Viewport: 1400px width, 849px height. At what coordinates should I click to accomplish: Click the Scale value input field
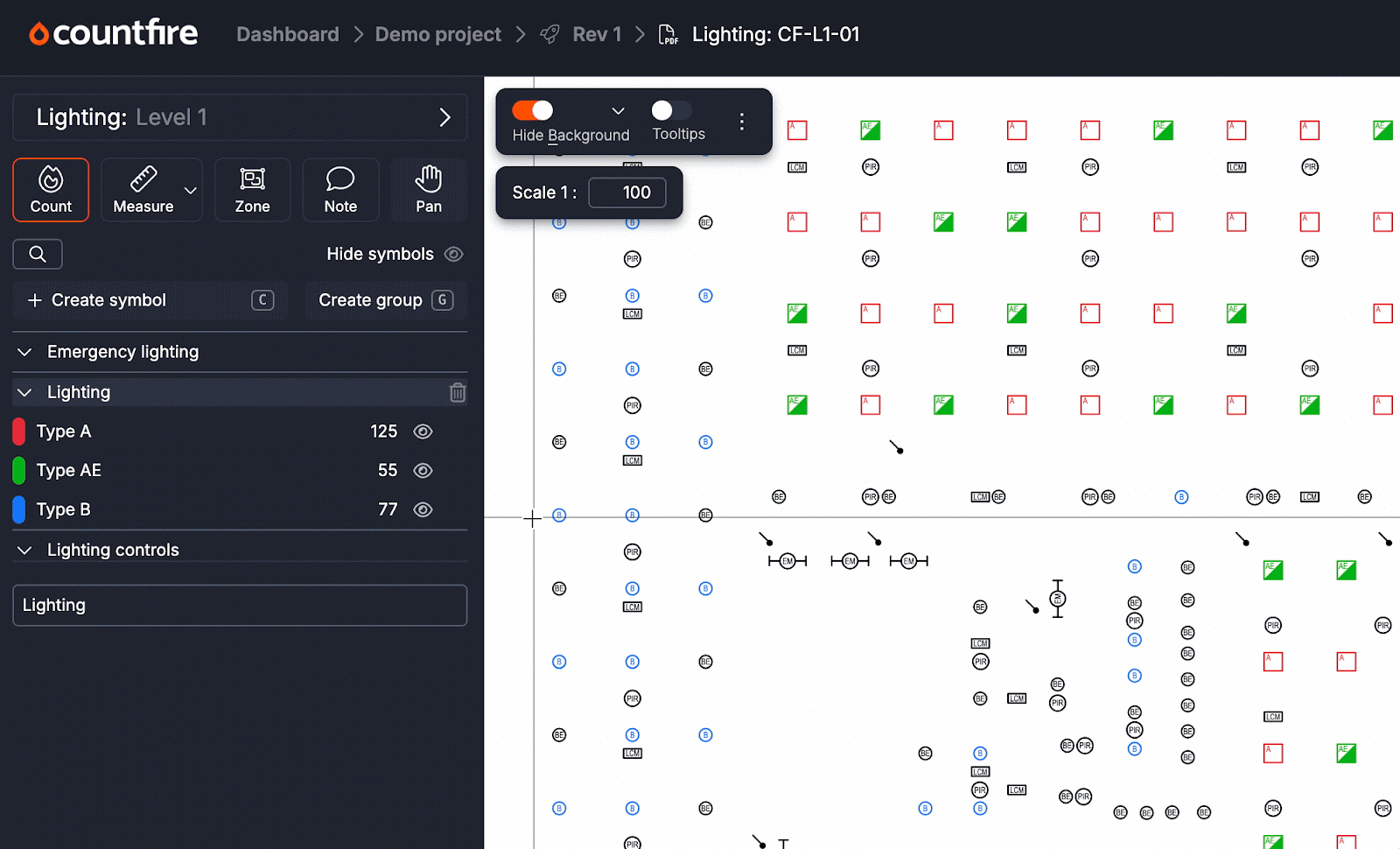[627, 193]
